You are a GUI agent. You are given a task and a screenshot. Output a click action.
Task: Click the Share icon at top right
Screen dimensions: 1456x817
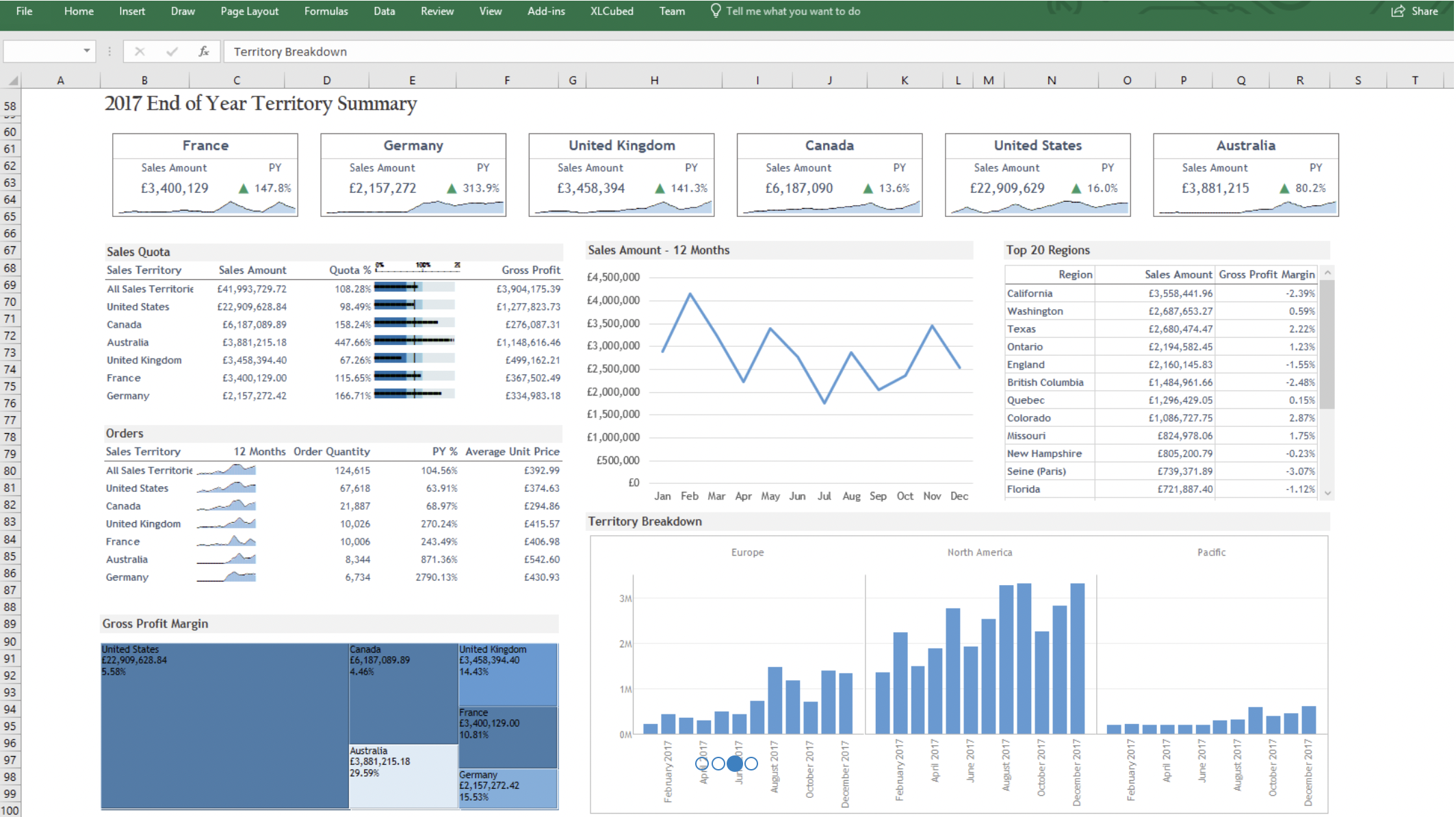point(1398,11)
